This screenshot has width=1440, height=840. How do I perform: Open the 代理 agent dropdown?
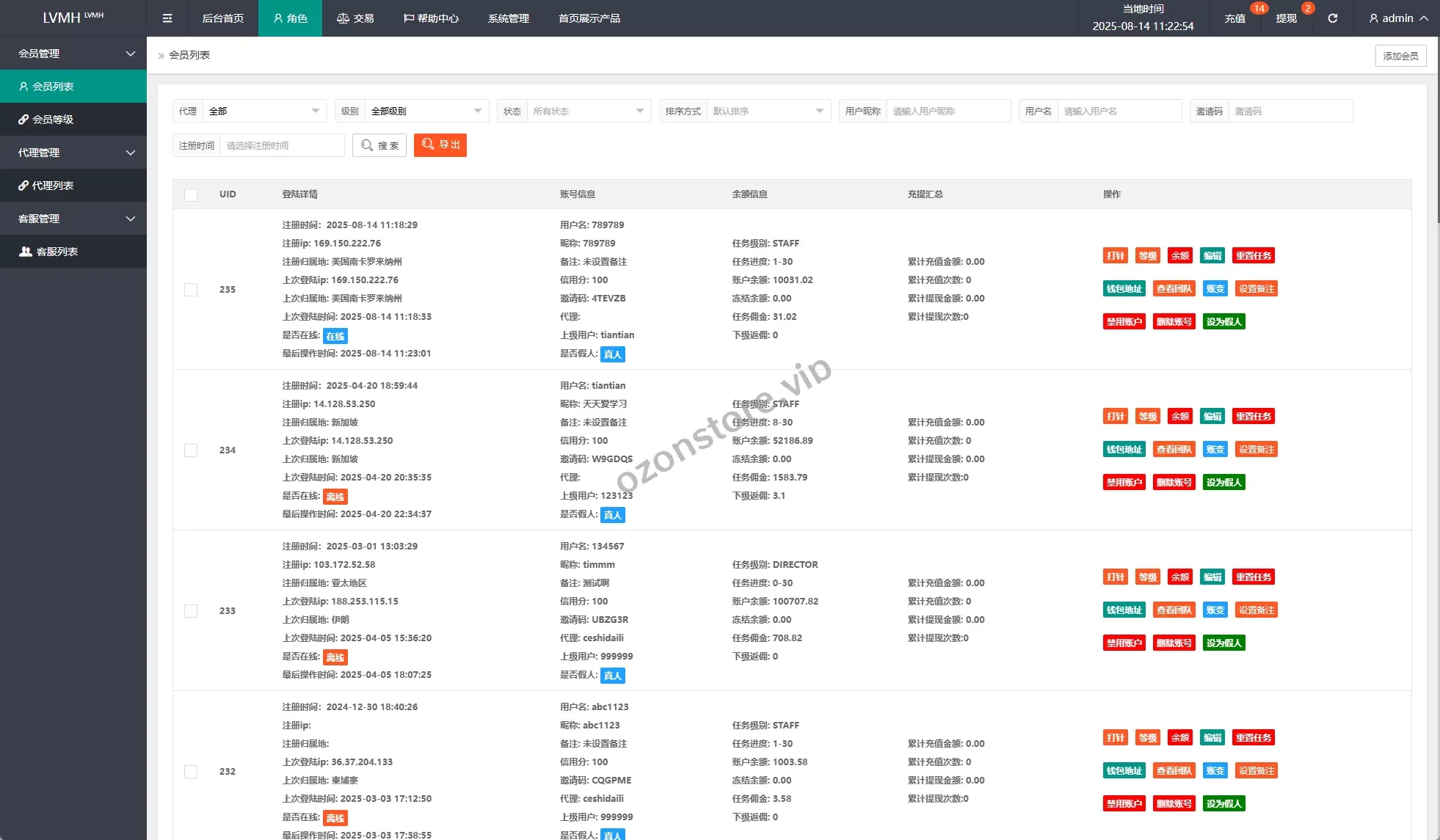click(x=263, y=112)
